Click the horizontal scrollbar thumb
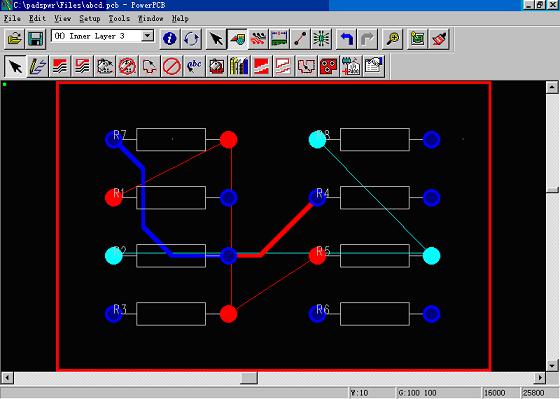Image resolution: width=560 pixels, height=399 pixels. point(249,378)
